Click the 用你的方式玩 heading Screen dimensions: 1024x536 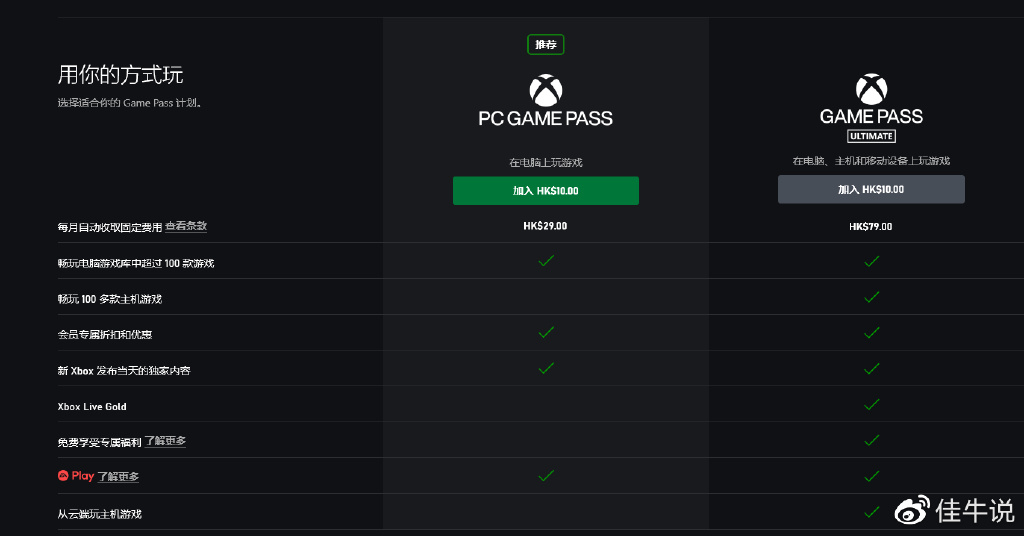coord(120,75)
